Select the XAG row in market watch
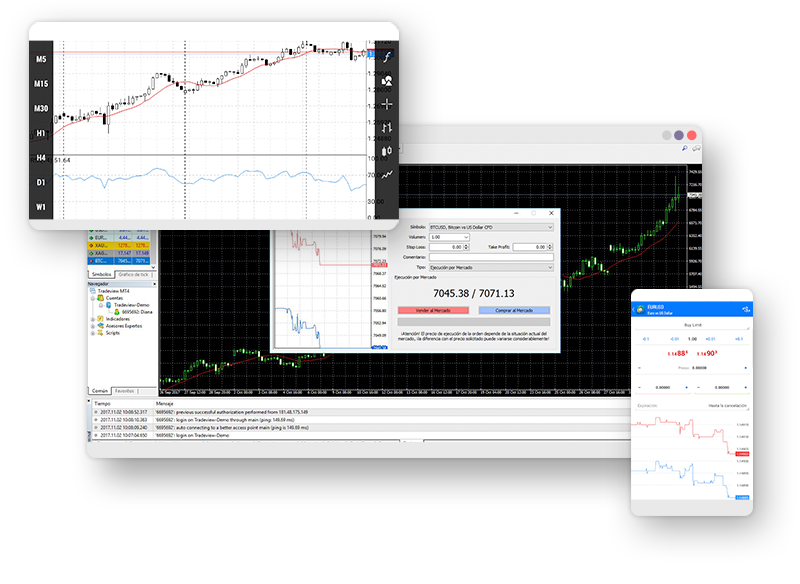 click(119, 253)
